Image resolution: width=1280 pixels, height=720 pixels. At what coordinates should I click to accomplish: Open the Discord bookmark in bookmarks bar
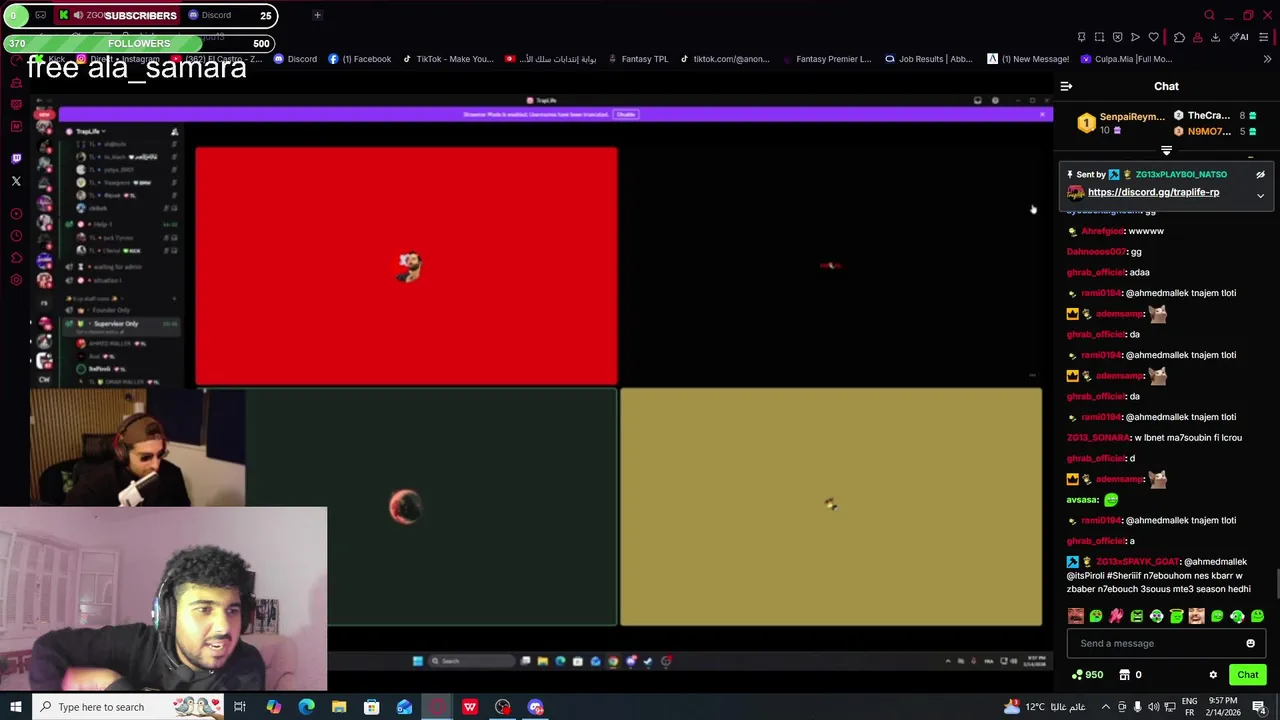click(x=295, y=59)
